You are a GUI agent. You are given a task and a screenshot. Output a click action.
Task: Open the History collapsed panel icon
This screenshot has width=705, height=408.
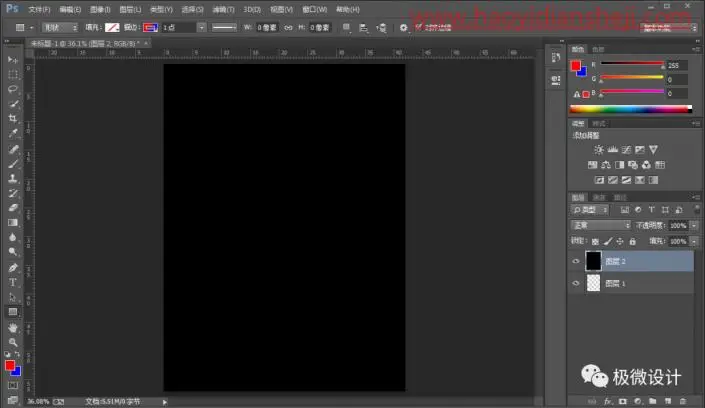coord(556,58)
